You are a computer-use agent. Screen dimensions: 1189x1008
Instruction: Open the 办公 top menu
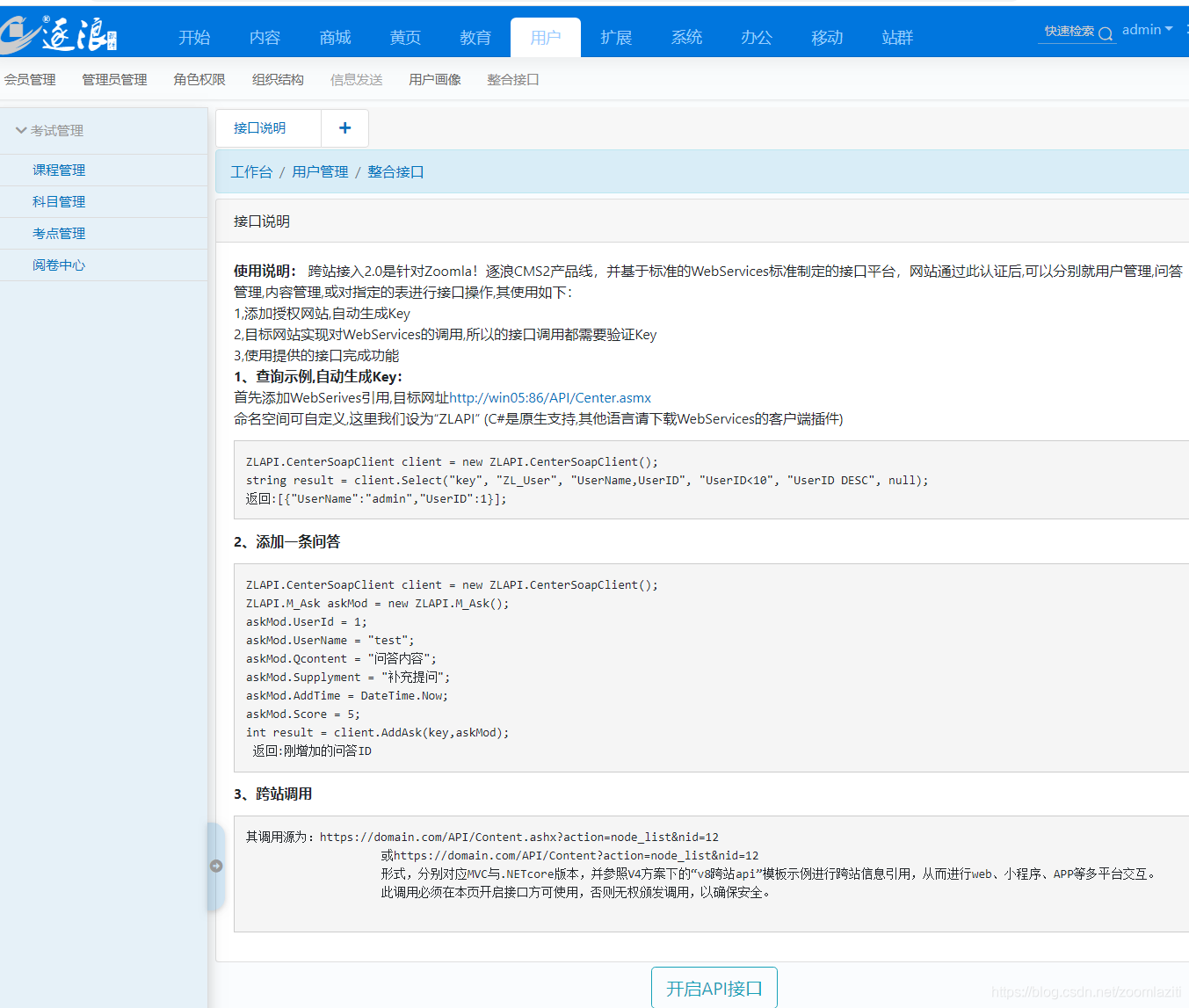pos(757,38)
